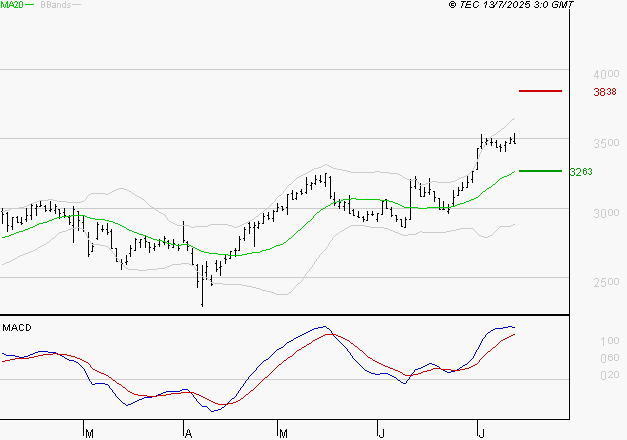
Task: Click the MA20 indicator legend label
Action: pos(13,6)
